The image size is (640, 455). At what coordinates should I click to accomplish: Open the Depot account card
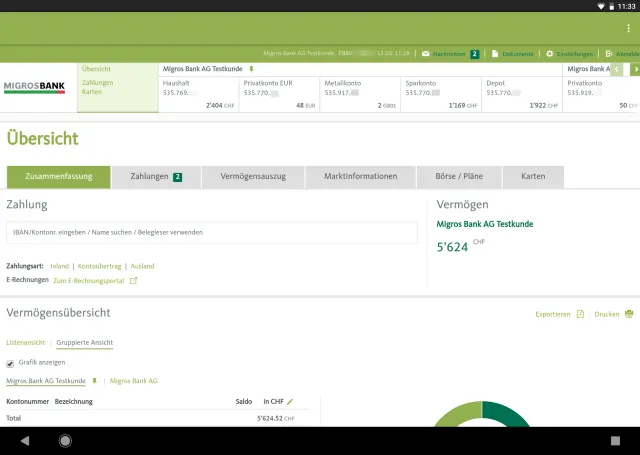coord(522,94)
